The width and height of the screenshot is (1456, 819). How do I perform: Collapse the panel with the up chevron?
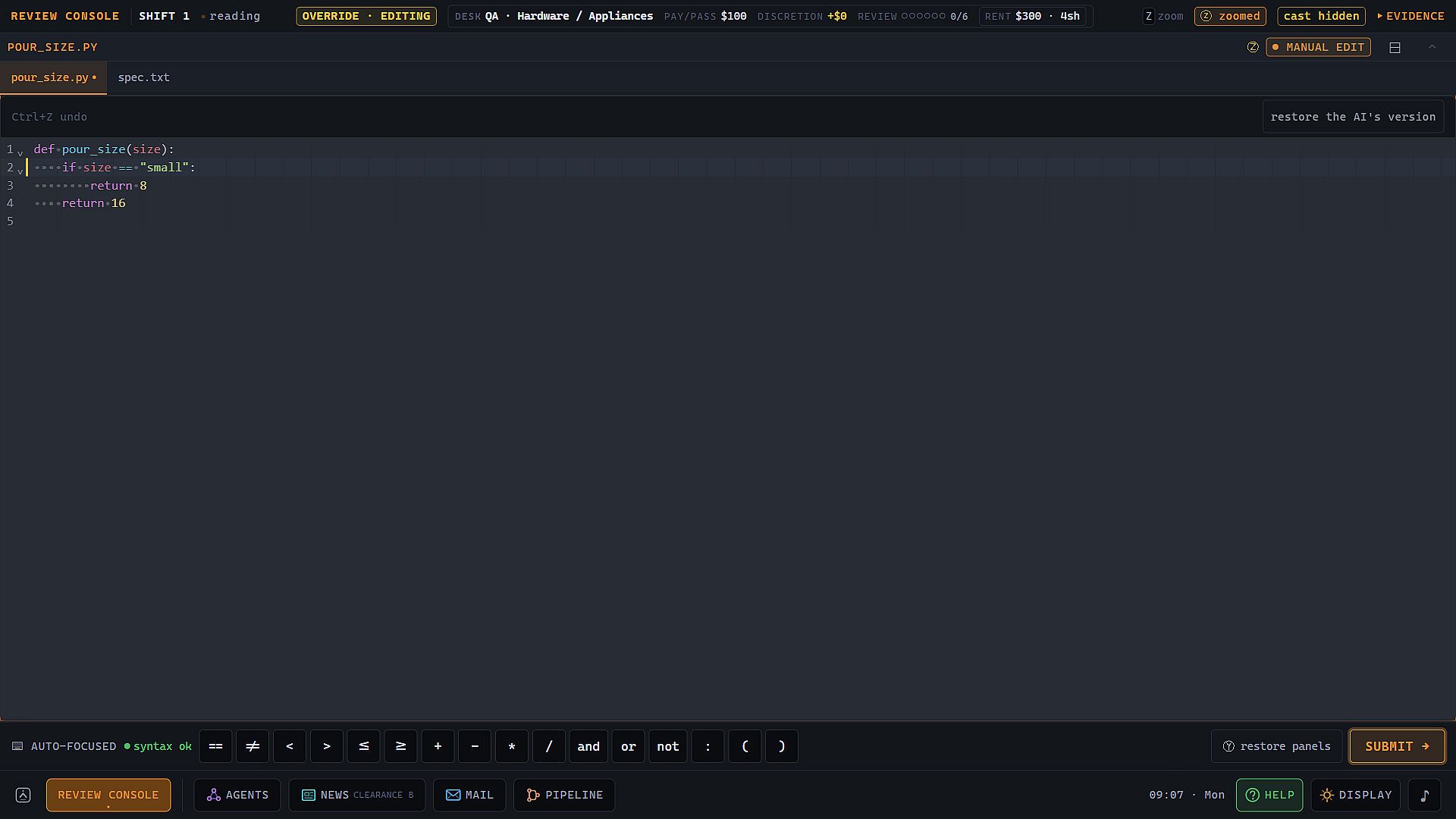point(1432,47)
